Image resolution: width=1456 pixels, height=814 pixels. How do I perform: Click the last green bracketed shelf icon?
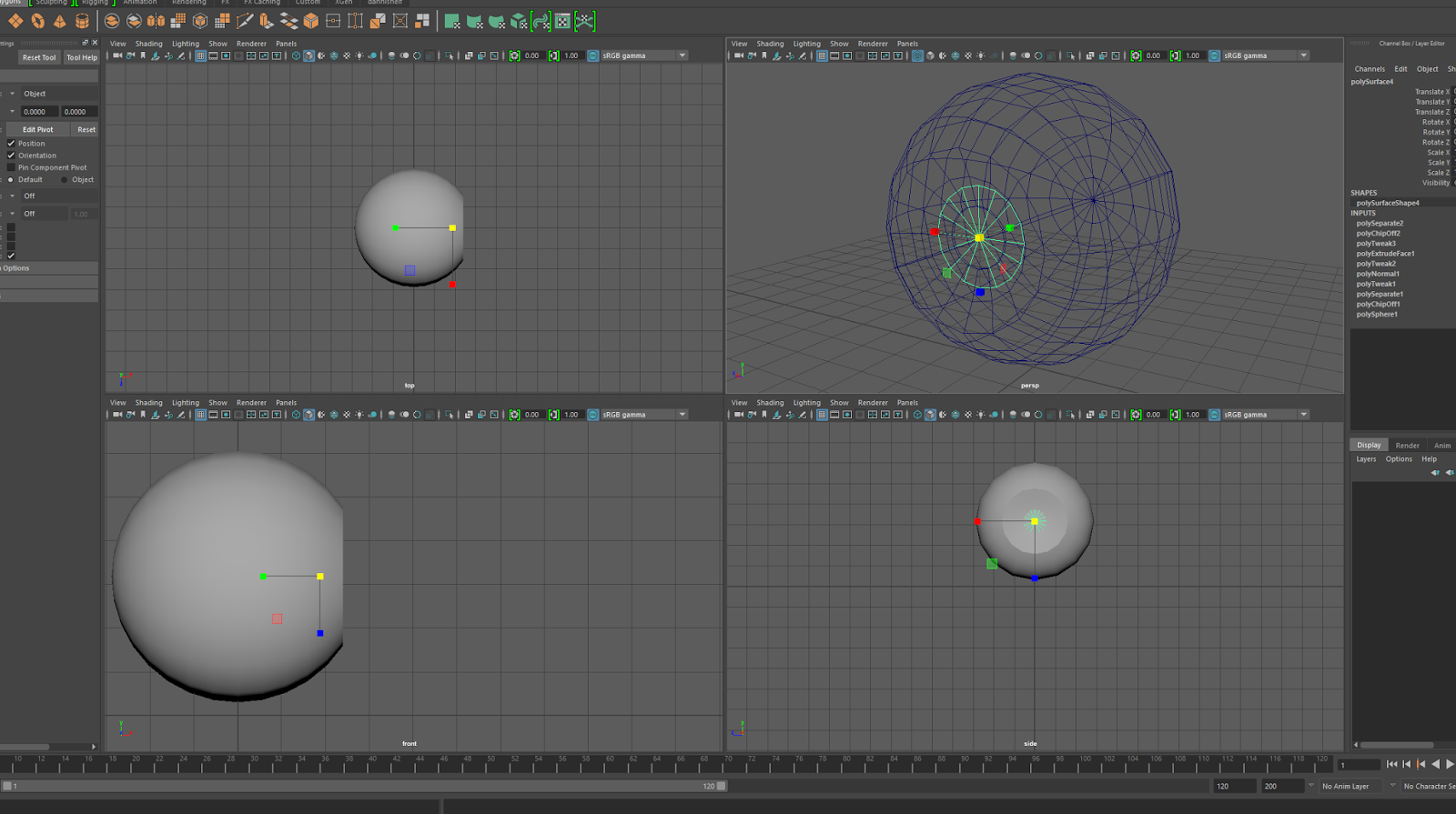585,21
